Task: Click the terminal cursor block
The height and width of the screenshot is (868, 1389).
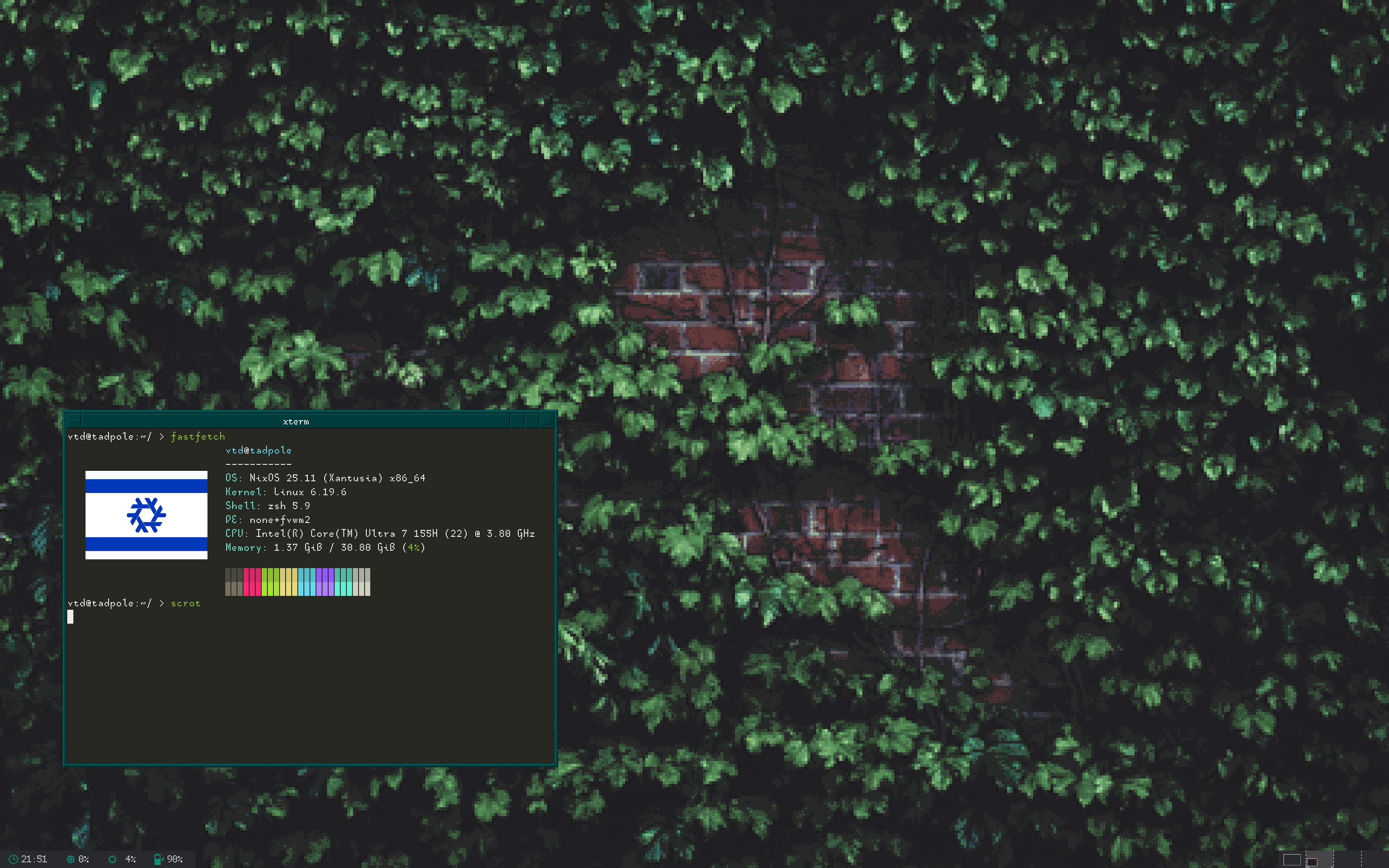Action: (70, 617)
